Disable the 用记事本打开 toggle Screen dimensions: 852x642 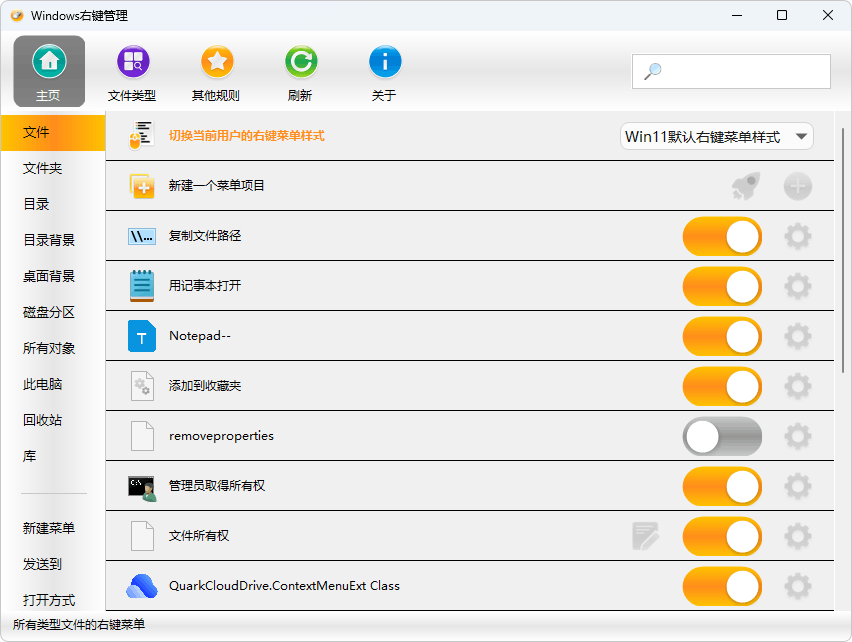tap(722, 286)
